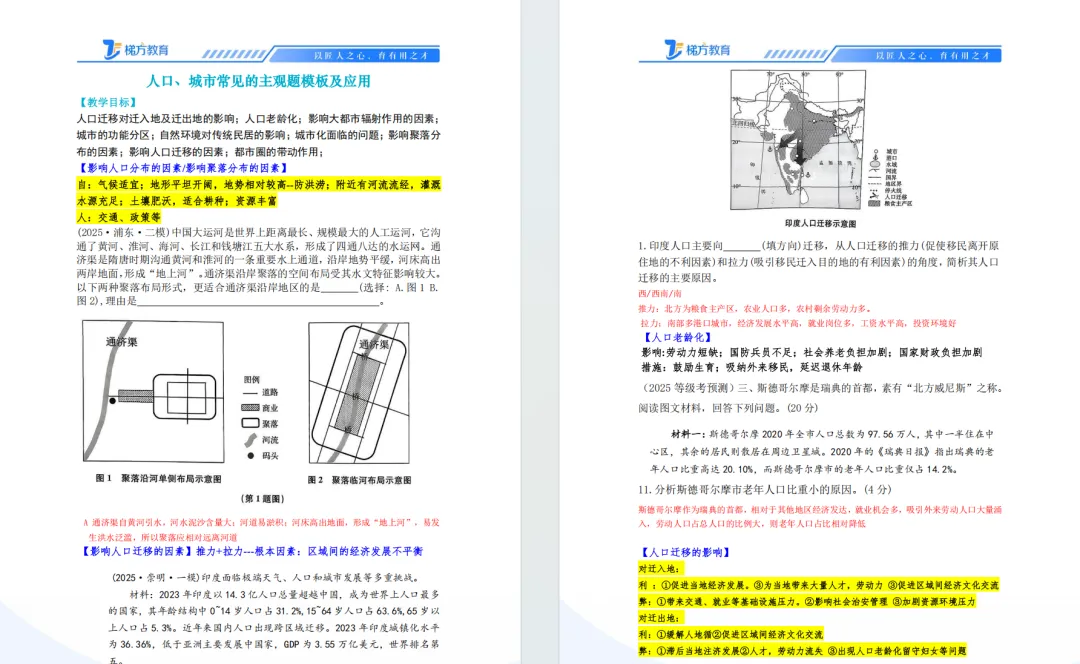Click the question source (2025·浦东·二模)
Screen dimensions: 1080x664
tap(123, 233)
